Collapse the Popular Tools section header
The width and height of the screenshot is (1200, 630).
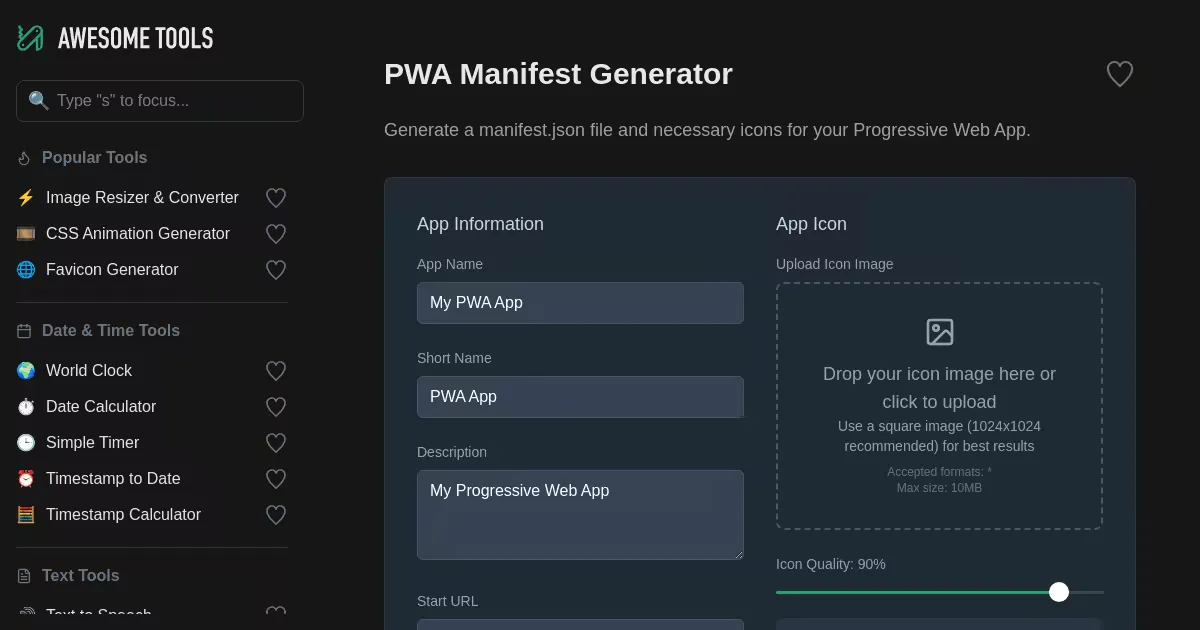click(94, 158)
